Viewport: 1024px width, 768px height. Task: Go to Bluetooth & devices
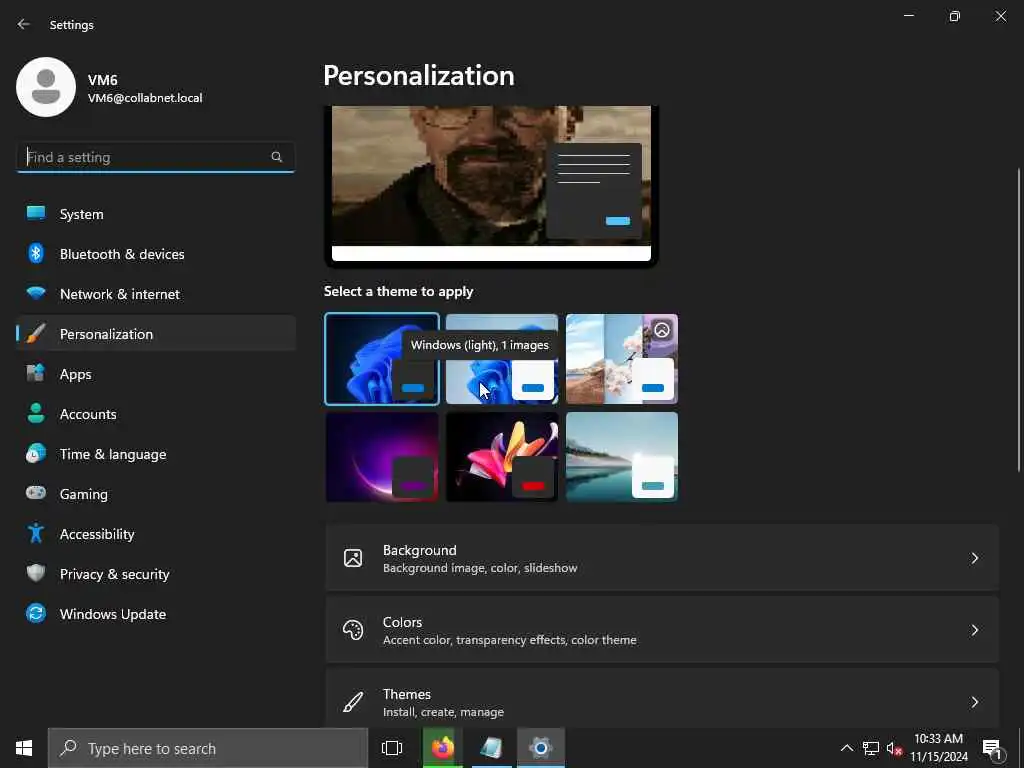156,254
